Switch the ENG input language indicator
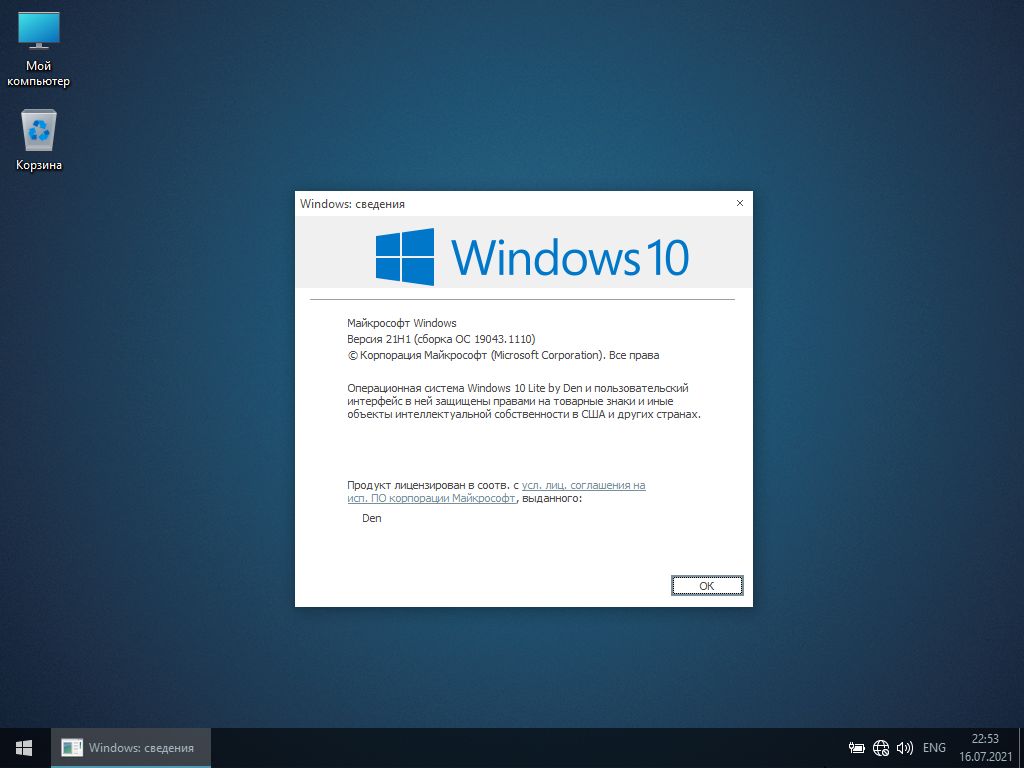 934,748
